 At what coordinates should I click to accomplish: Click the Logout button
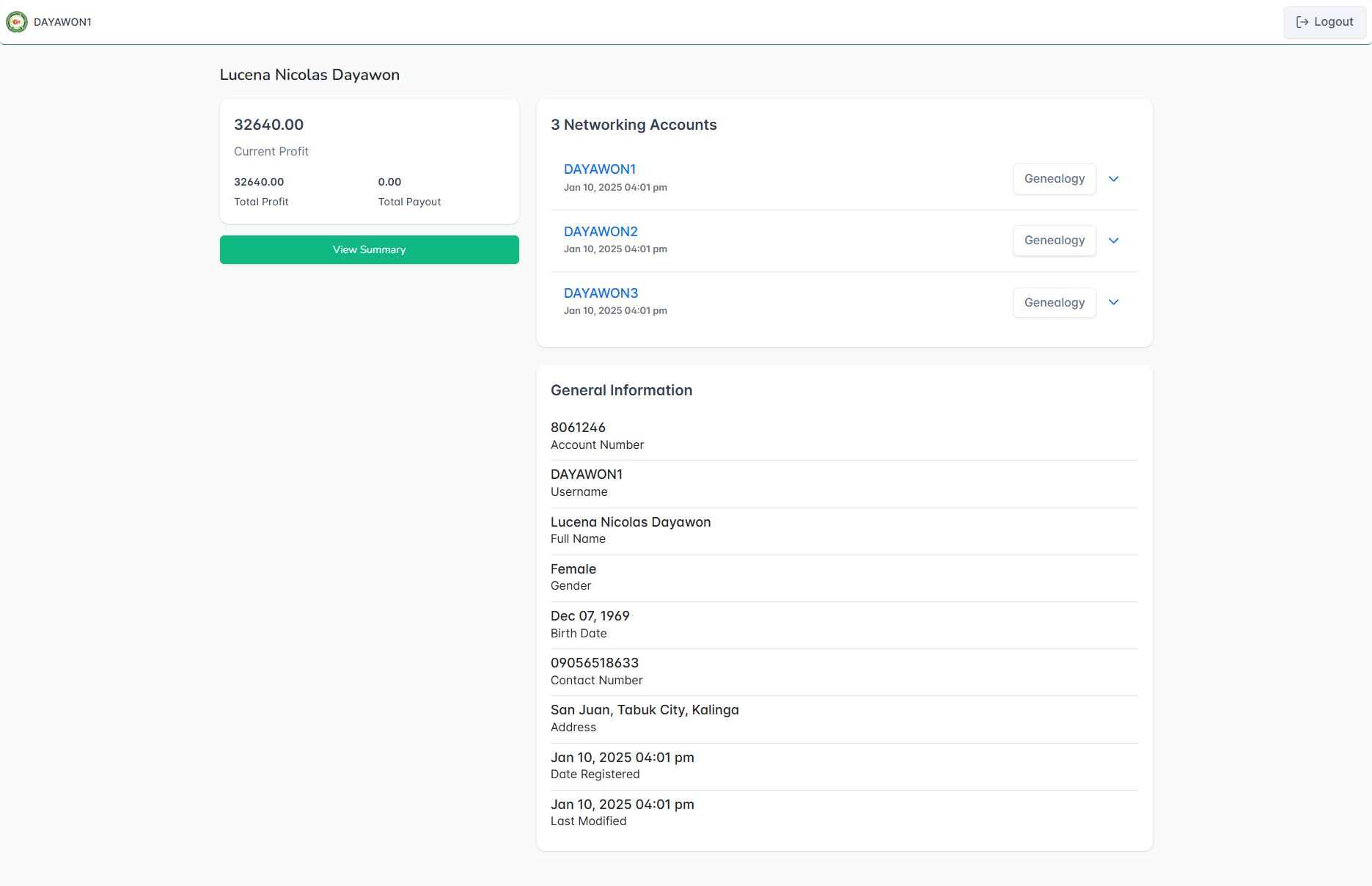click(1324, 22)
